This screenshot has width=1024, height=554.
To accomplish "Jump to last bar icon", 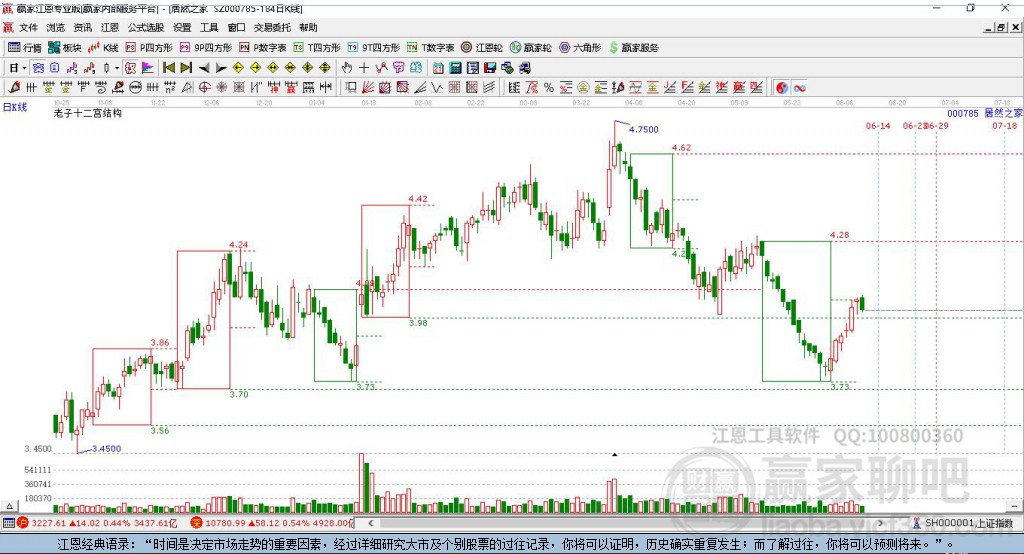I will click(x=186, y=68).
